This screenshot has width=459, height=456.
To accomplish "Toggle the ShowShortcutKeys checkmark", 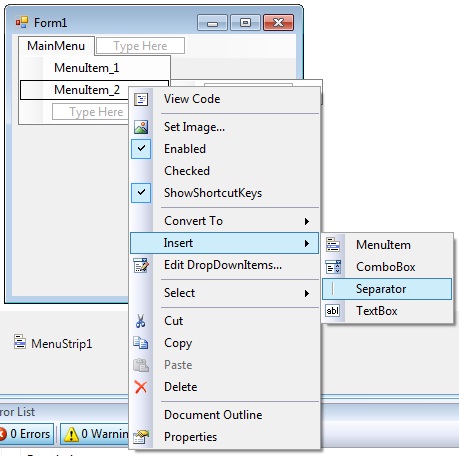I will (141, 193).
